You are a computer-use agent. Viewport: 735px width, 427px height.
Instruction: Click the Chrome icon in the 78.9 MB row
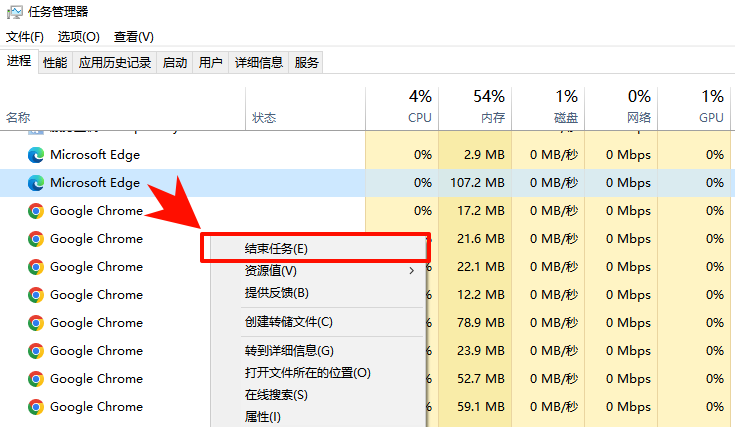coord(36,323)
